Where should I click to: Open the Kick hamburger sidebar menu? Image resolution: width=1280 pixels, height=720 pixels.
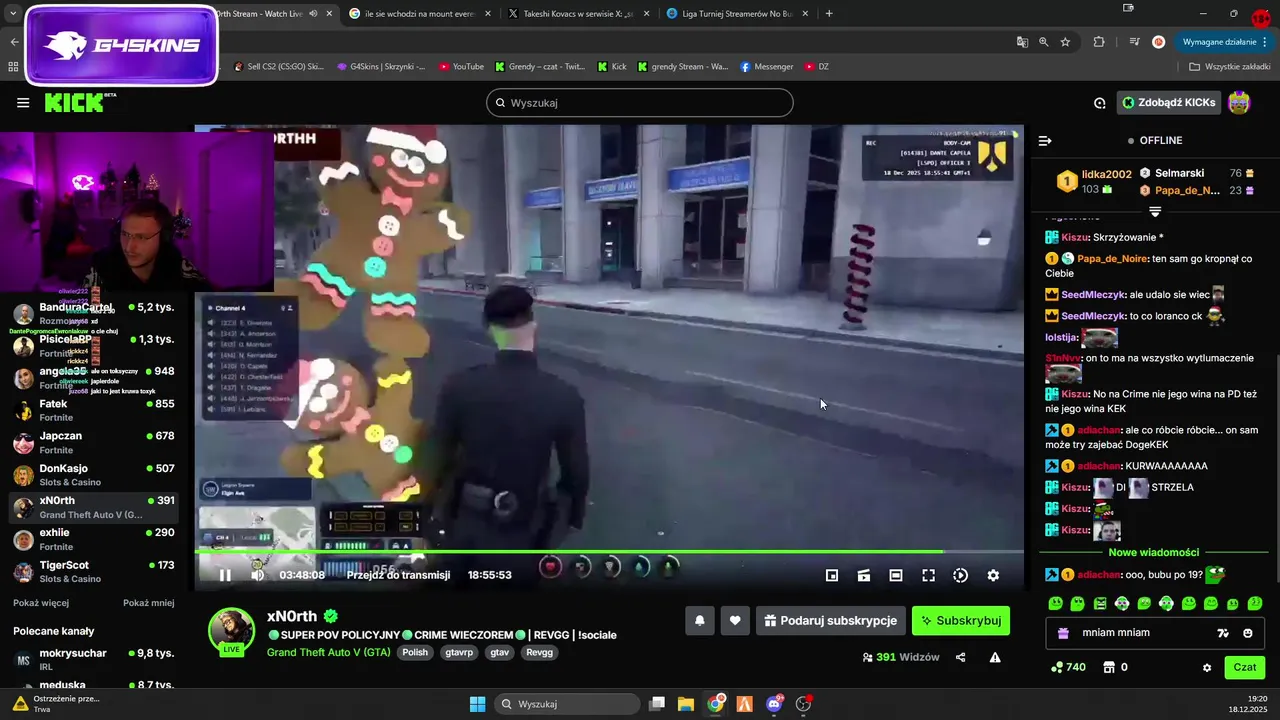23,102
